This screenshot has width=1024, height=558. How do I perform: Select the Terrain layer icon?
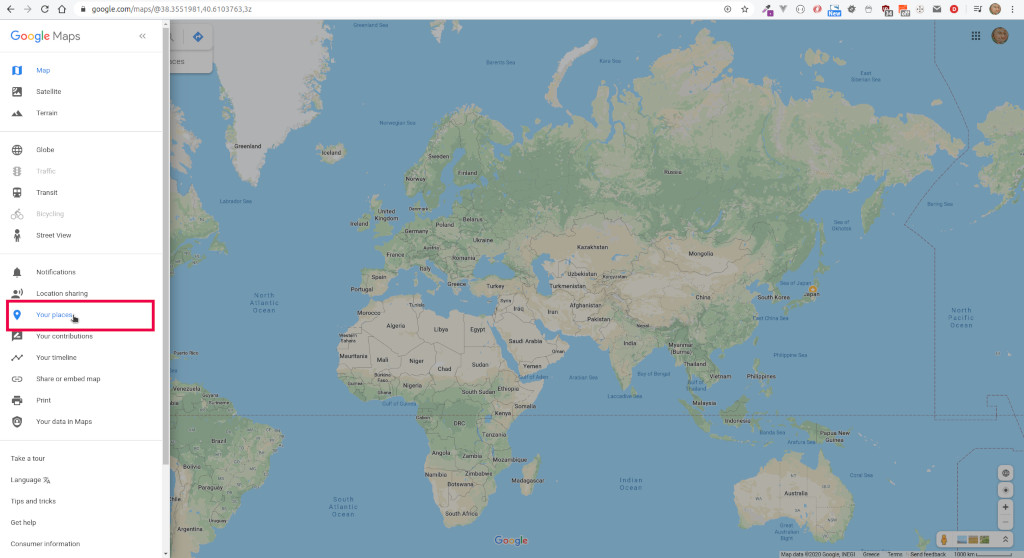pos(17,113)
